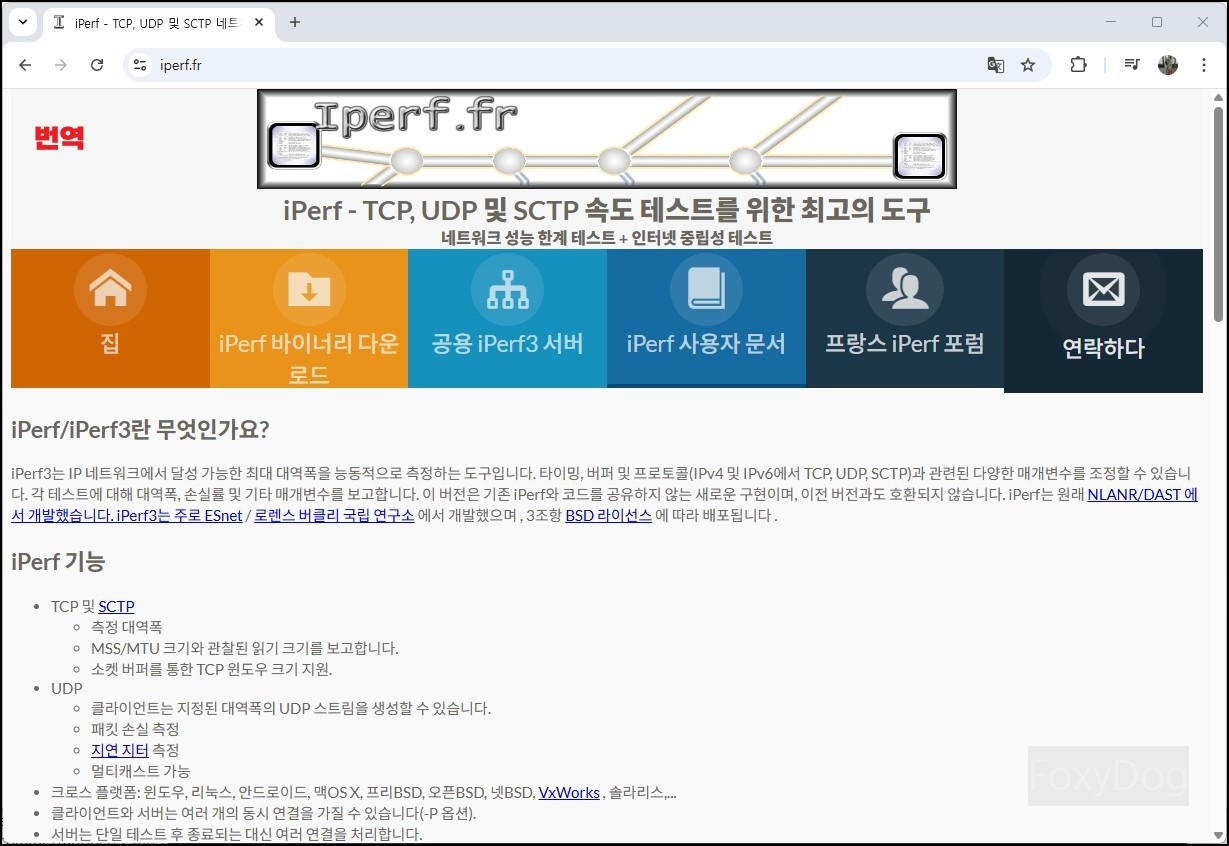Screen dimensions: 1229x846
Task: Open a new browser tab
Action: pyautogui.click(x=294, y=22)
